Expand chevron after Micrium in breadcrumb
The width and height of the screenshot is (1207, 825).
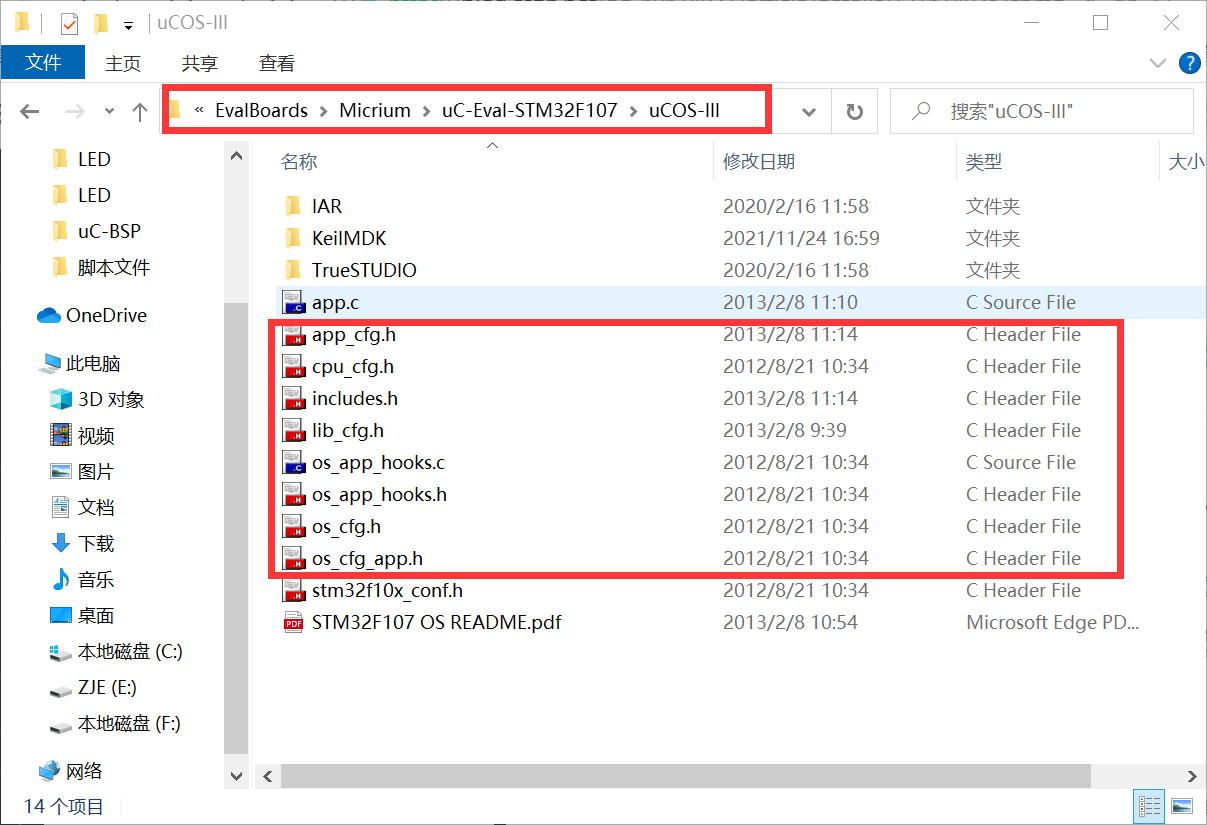[x=427, y=111]
